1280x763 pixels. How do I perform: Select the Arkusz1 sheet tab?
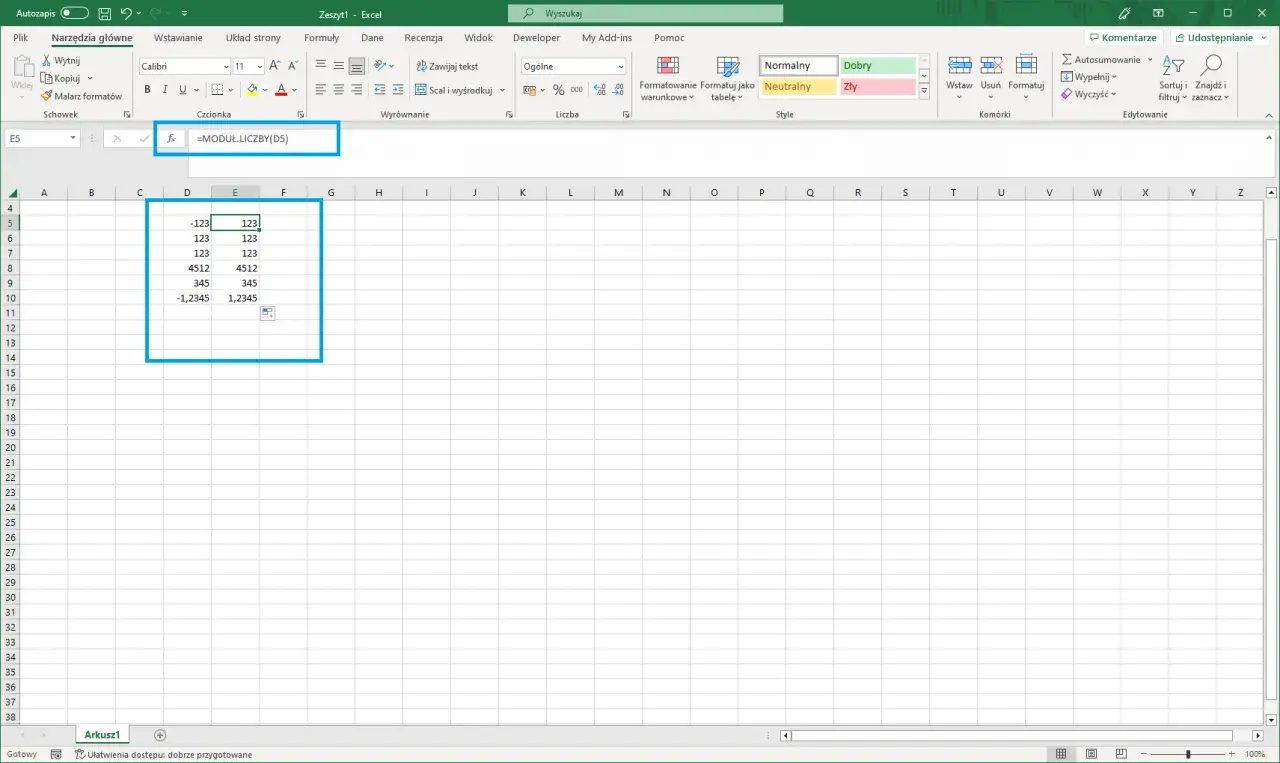click(x=102, y=735)
